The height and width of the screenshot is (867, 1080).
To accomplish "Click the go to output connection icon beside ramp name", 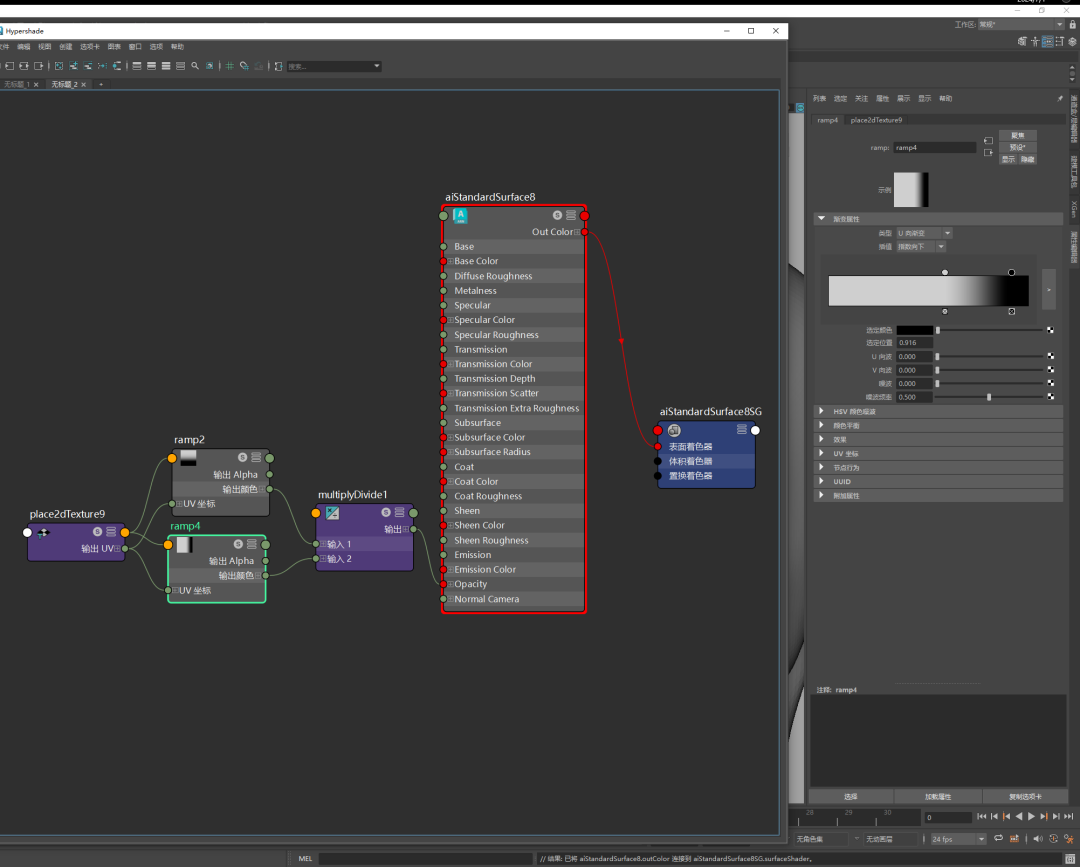I will coord(988,152).
